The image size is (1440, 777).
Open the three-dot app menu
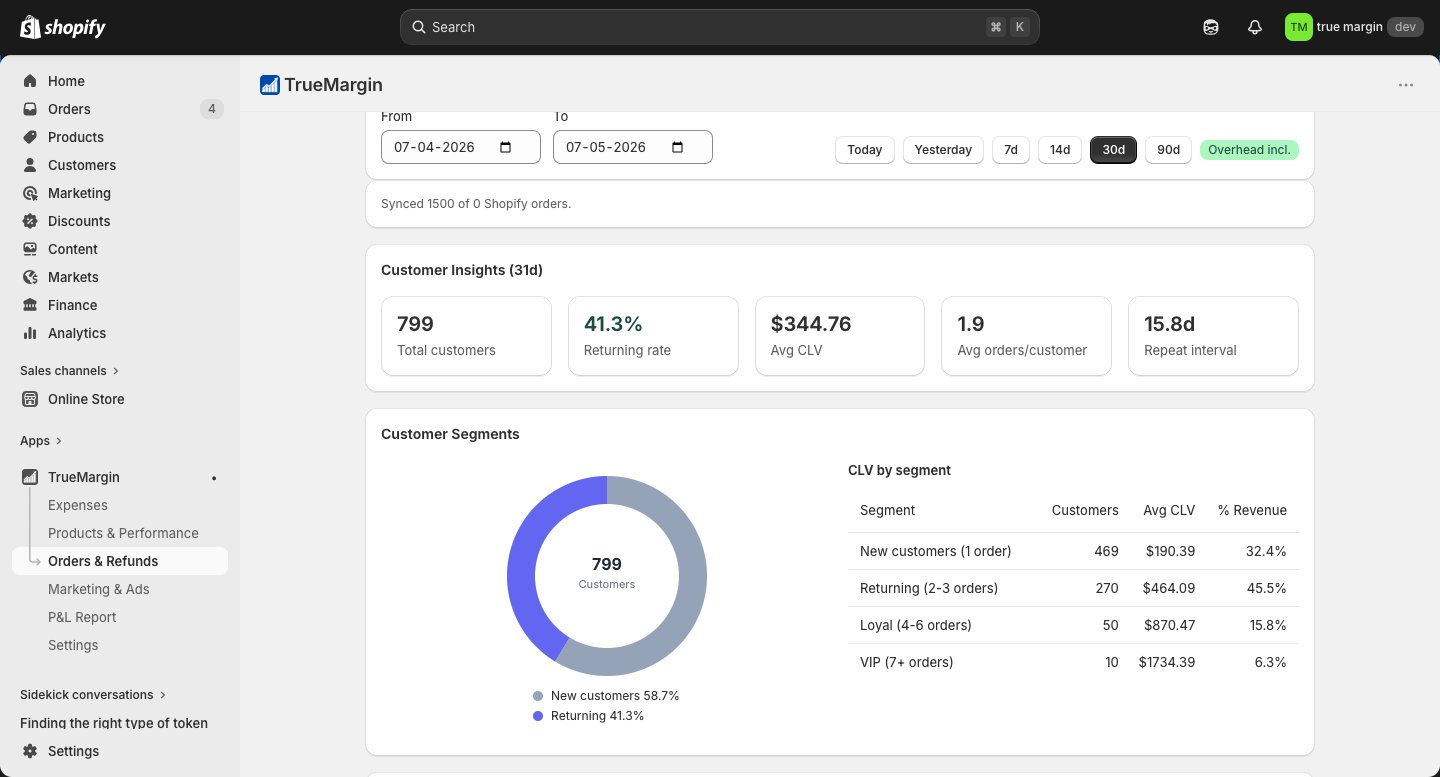[1406, 85]
